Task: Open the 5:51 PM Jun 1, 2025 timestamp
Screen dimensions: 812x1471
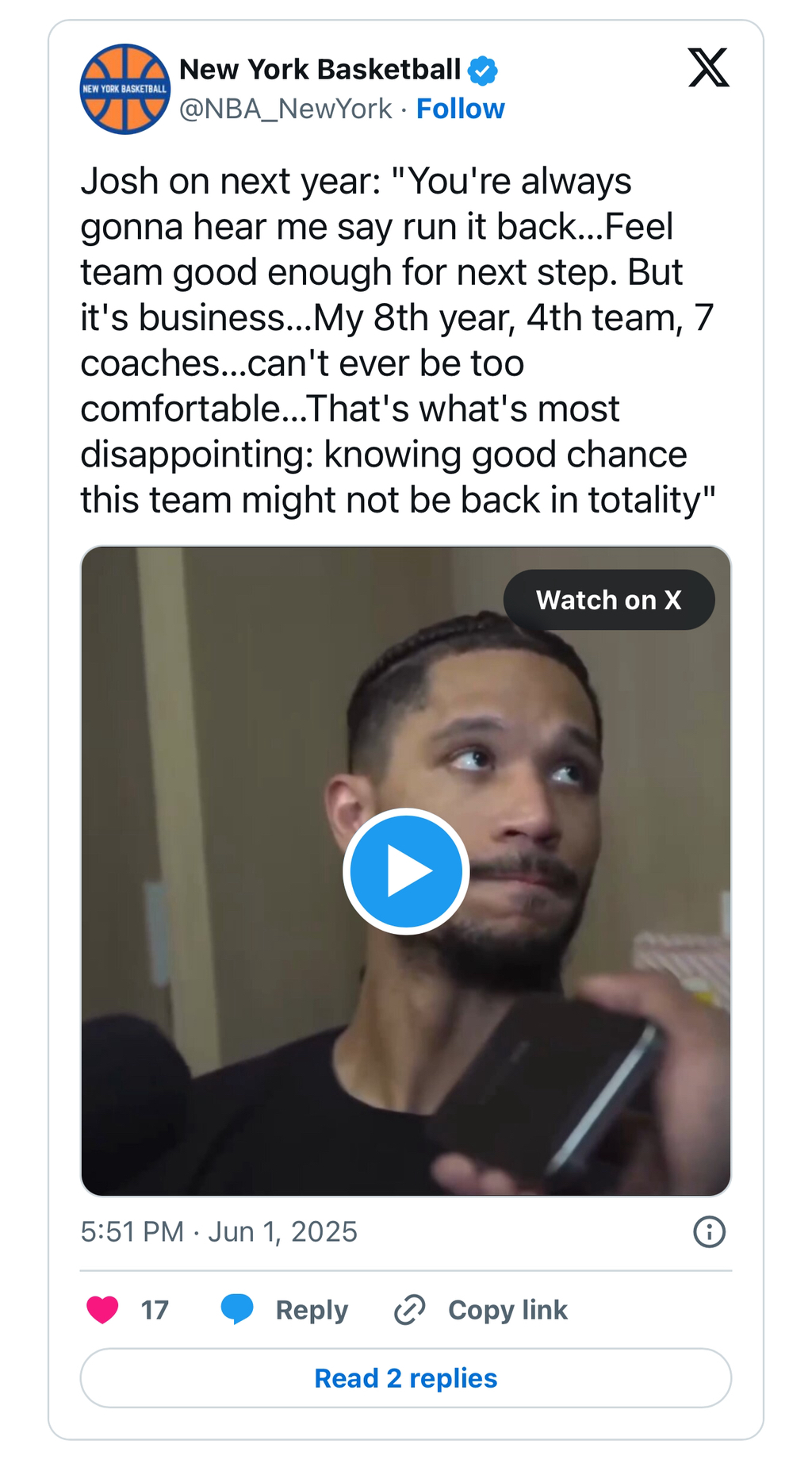Action: [x=219, y=1231]
